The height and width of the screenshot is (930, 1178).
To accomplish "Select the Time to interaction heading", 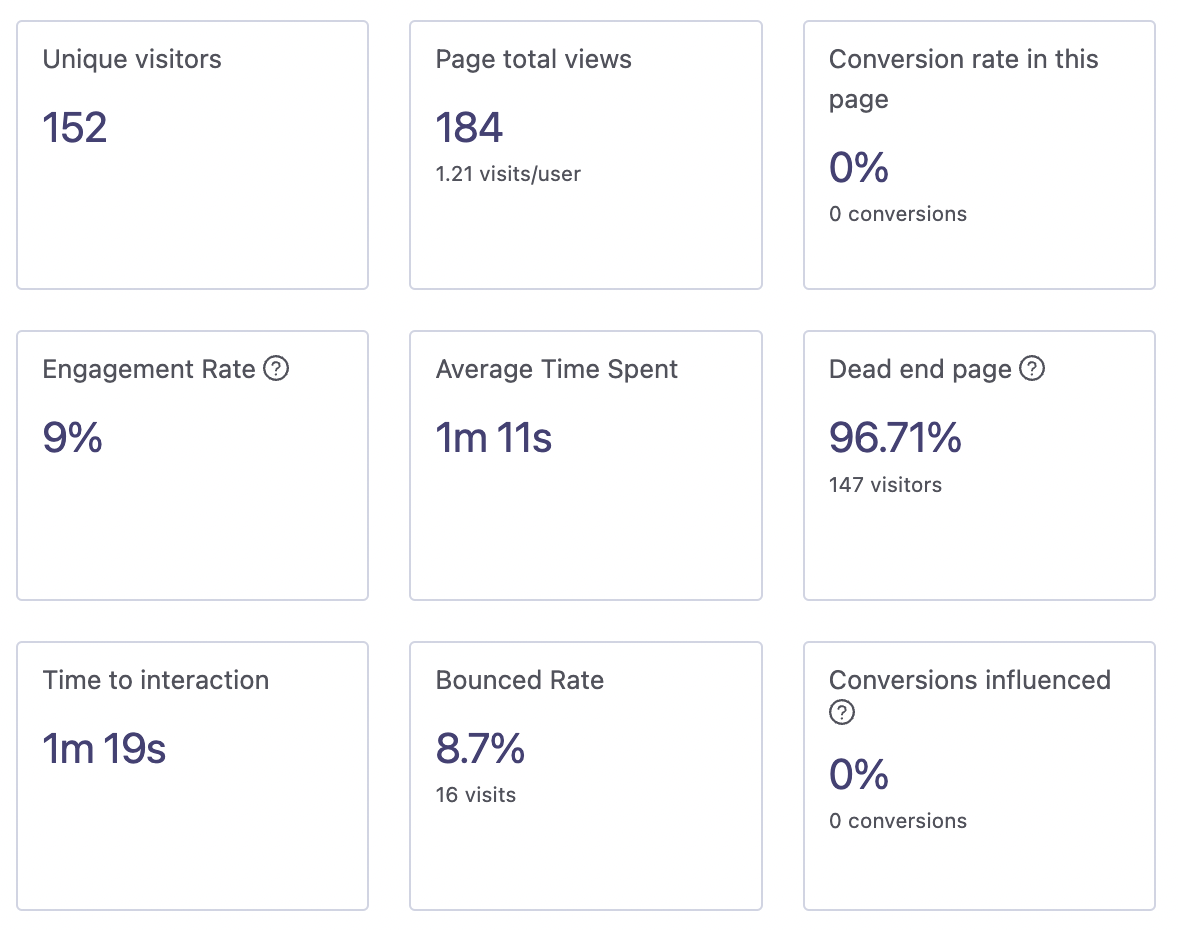I will pos(156,680).
